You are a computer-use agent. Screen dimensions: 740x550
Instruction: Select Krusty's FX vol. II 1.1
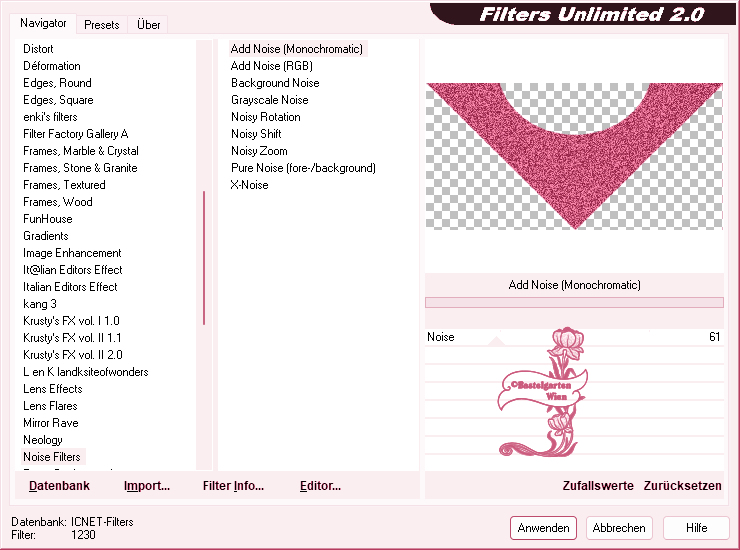pyautogui.click(x=72, y=338)
